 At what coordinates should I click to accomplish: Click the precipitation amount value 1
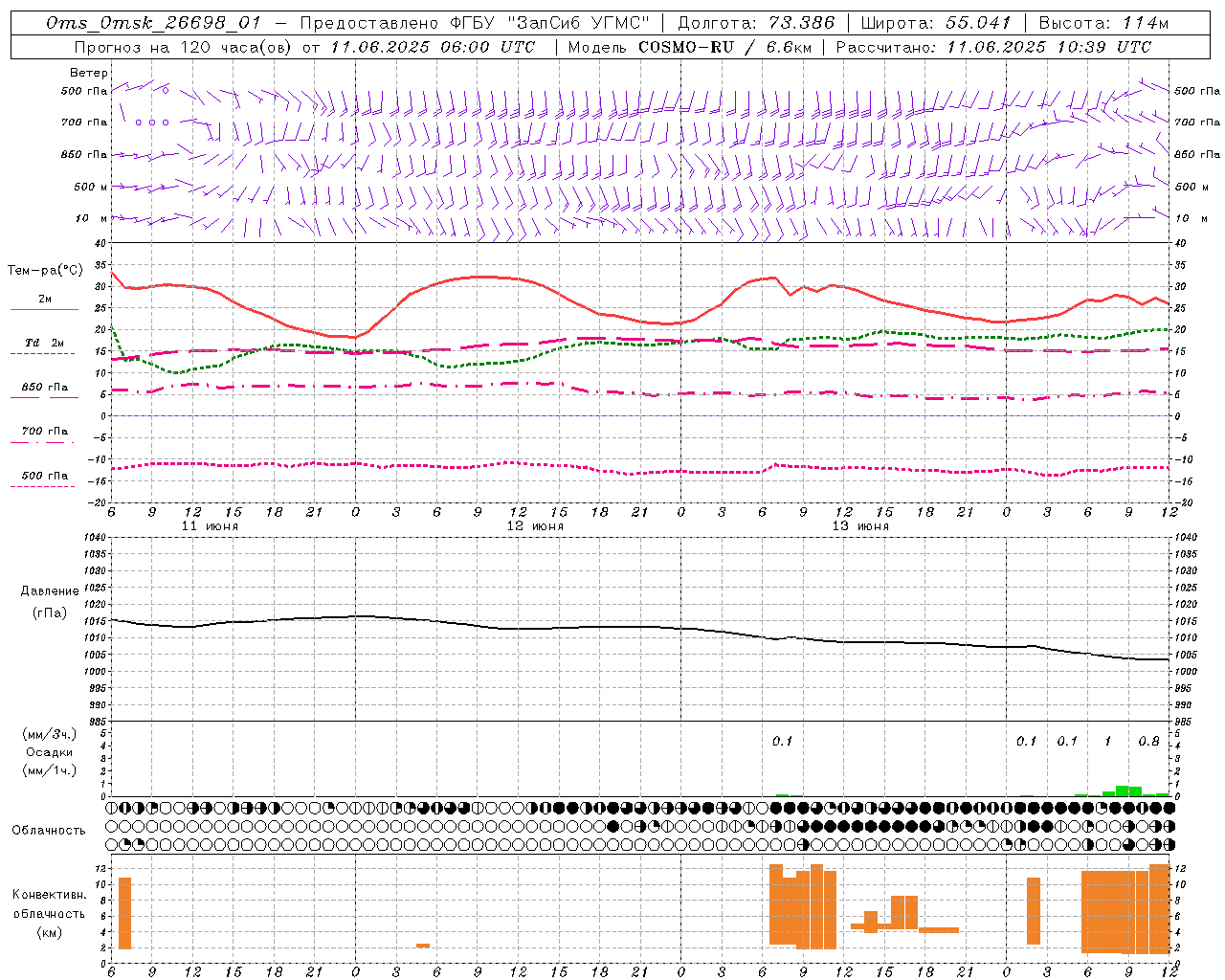[1108, 741]
